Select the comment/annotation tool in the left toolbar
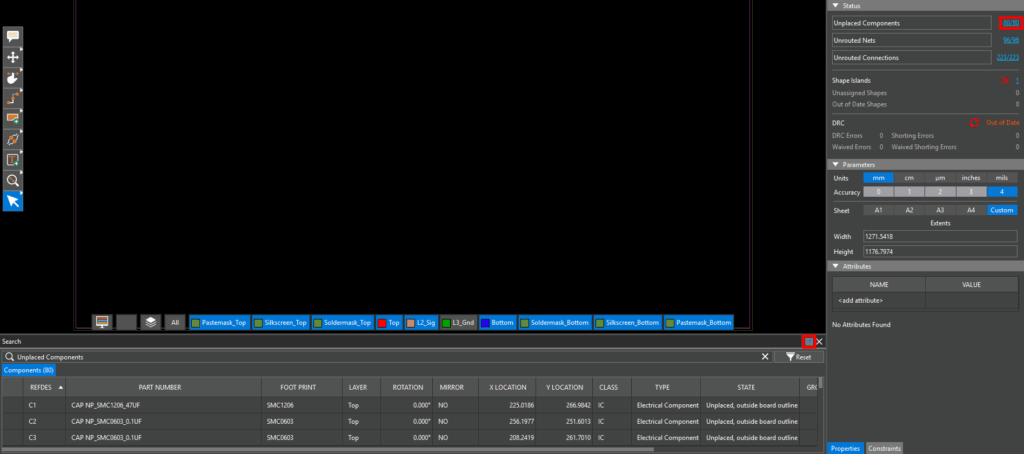 [x=12, y=37]
